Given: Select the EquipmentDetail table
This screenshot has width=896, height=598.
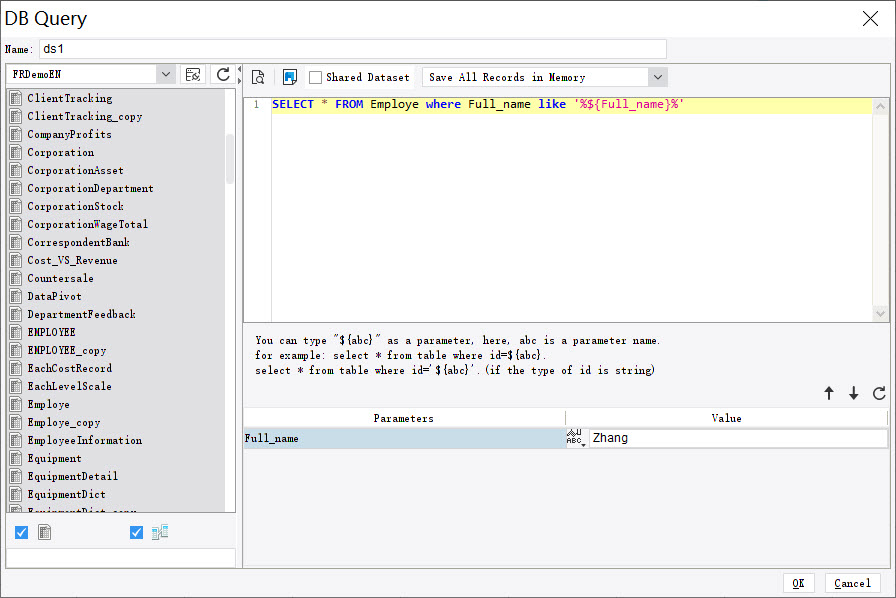Looking at the screenshot, I should tap(72, 476).
